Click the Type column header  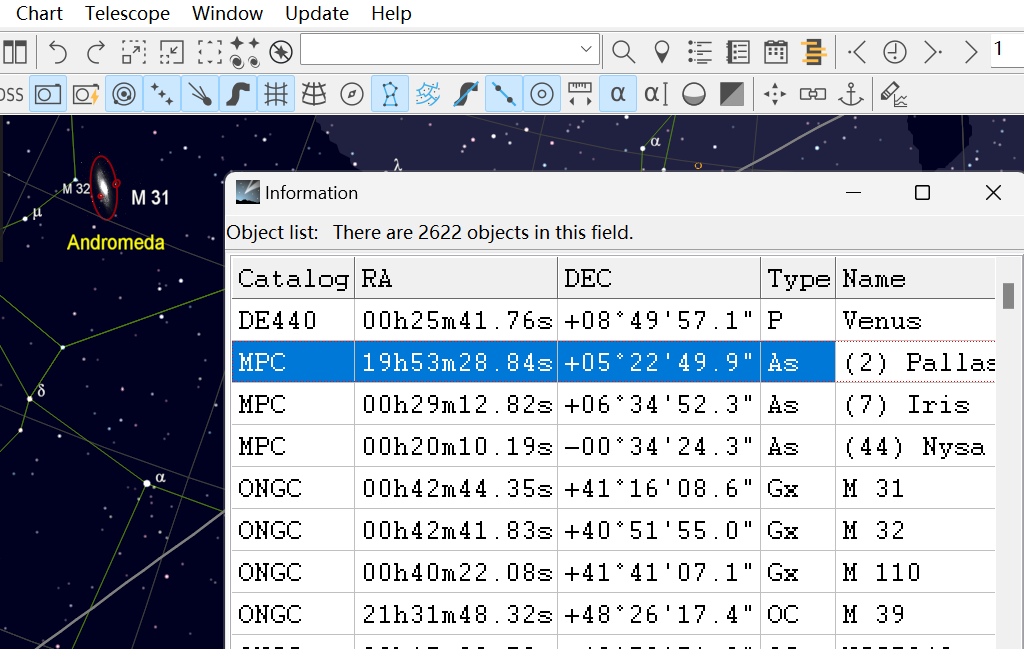[x=798, y=279]
